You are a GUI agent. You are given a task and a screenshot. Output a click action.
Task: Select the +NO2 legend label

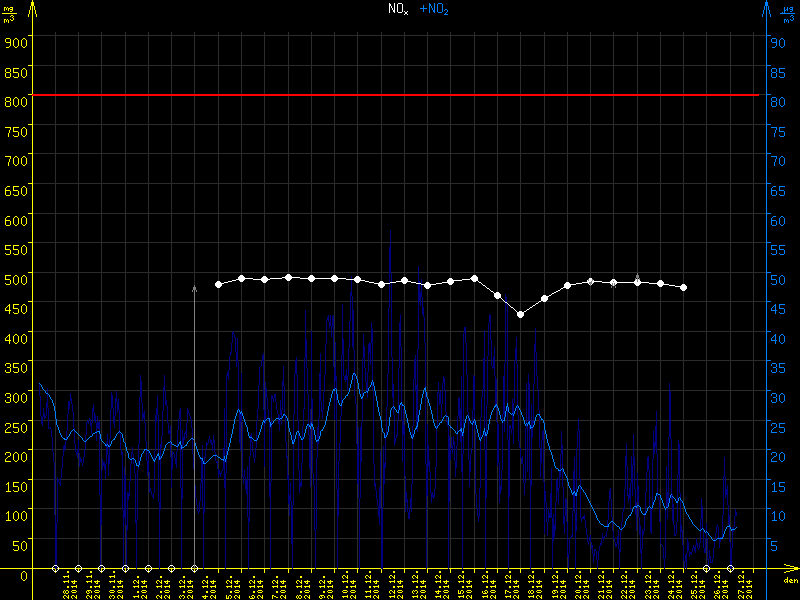(x=434, y=9)
